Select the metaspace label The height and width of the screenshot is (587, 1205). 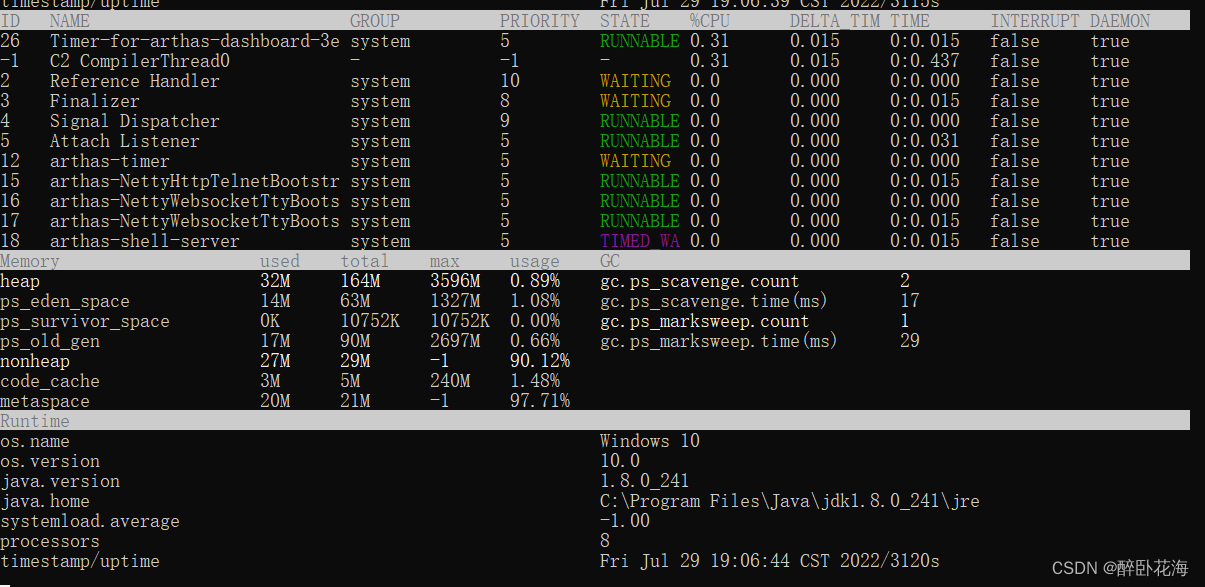click(x=45, y=401)
